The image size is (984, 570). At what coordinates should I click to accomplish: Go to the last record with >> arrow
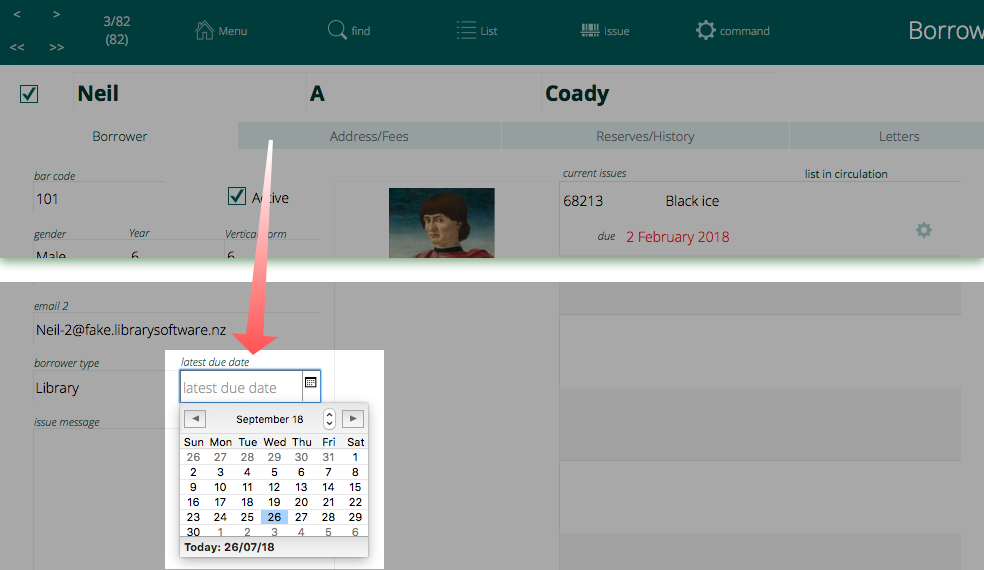[x=57, y=47]
